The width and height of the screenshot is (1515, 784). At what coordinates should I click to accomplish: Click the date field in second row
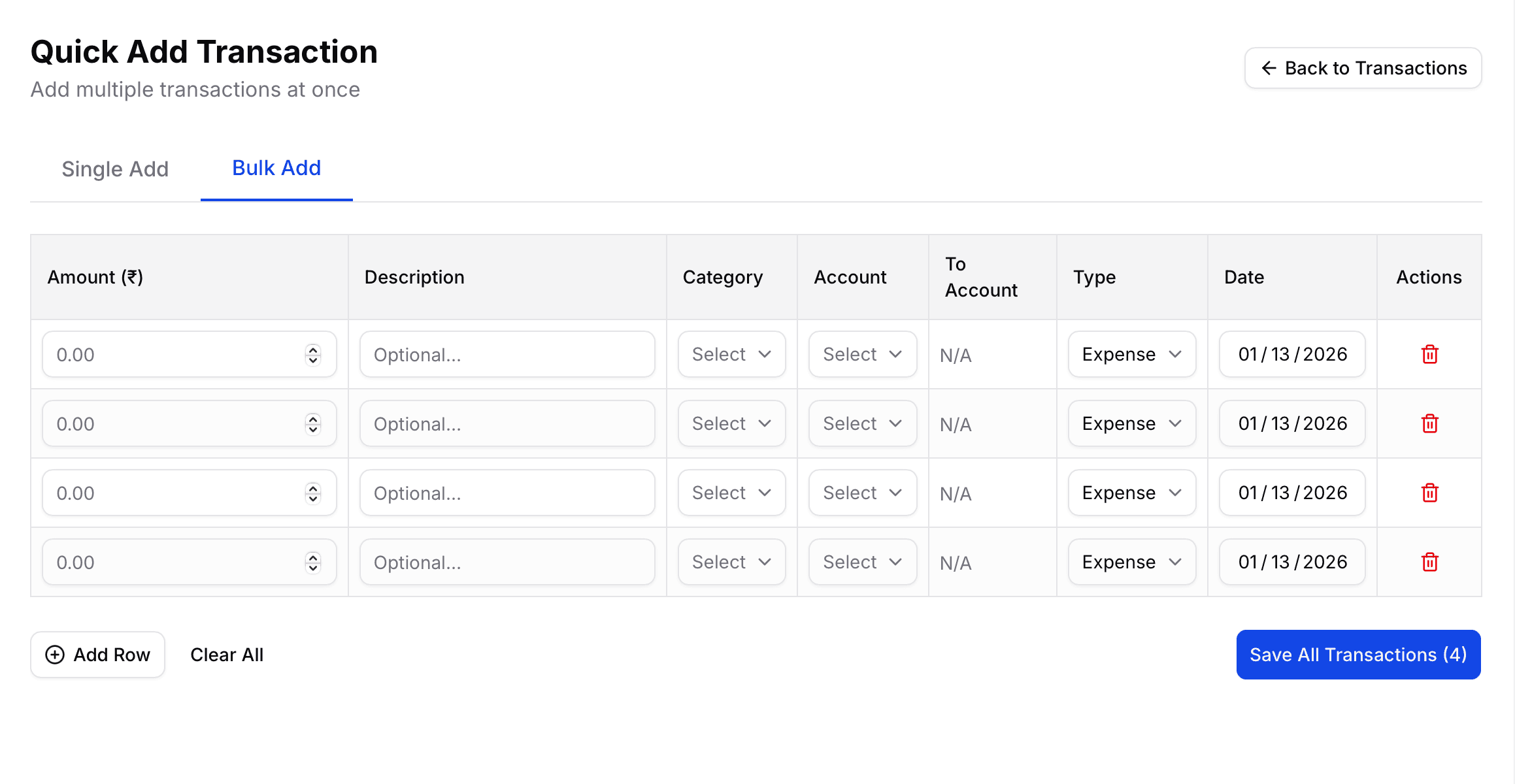coord(1292,424)
